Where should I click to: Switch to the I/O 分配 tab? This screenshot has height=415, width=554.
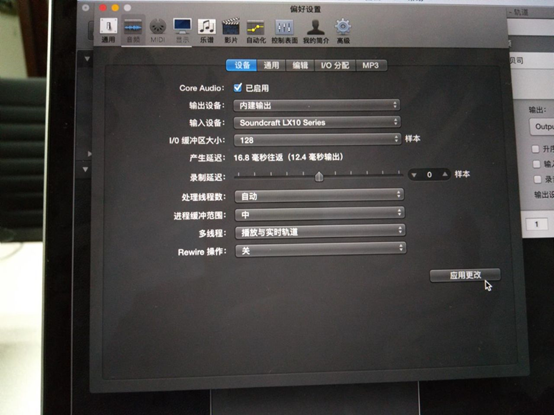click(335, 65)
